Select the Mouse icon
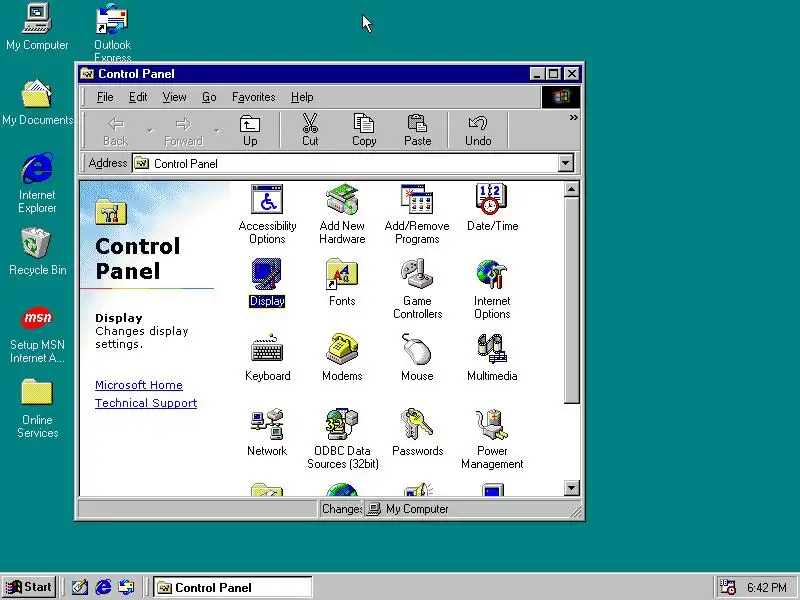The height and width of the screenshot is (600, 800). [417, 358]
